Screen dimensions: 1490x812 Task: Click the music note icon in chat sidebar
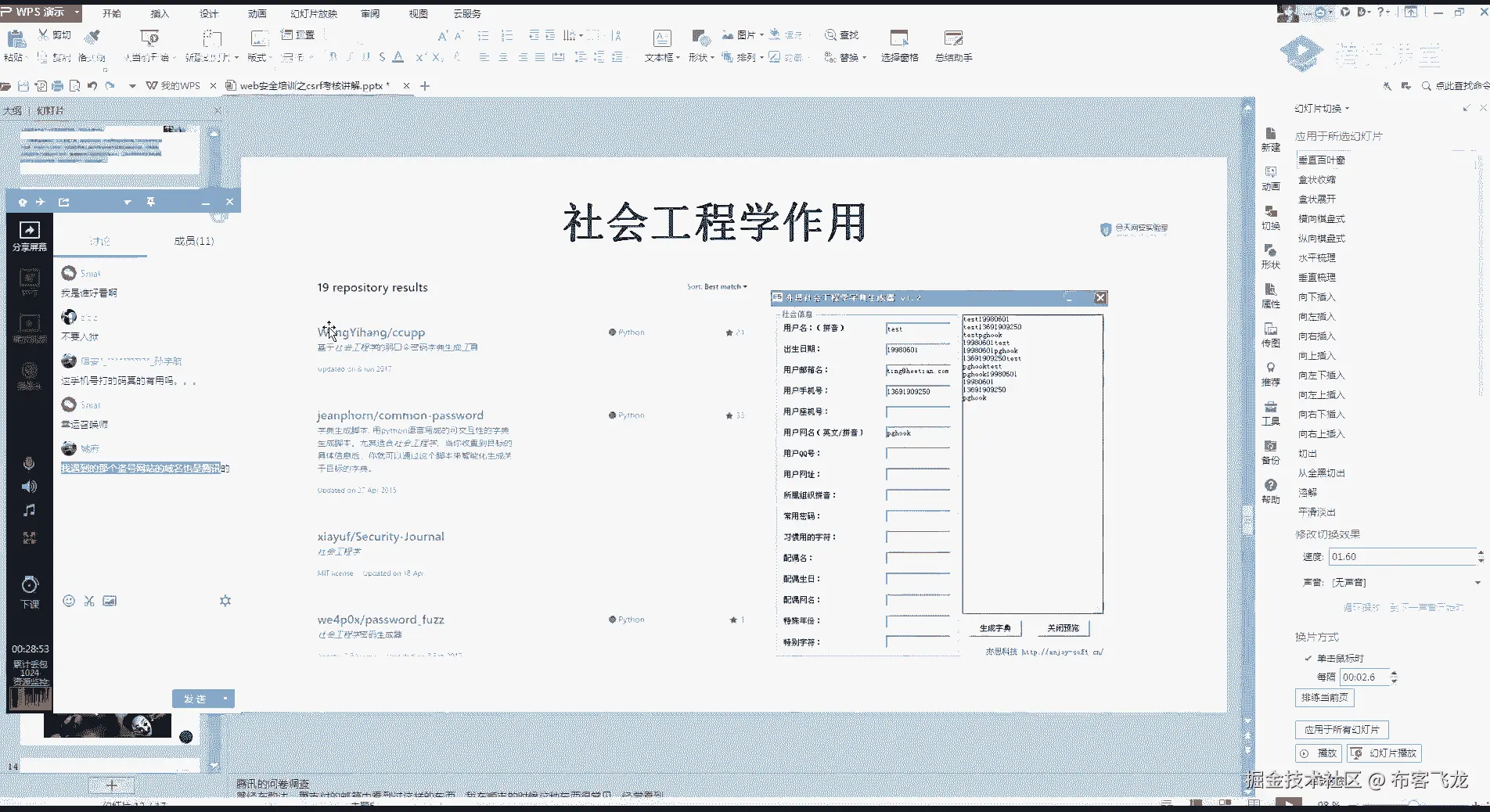point(29,510)
